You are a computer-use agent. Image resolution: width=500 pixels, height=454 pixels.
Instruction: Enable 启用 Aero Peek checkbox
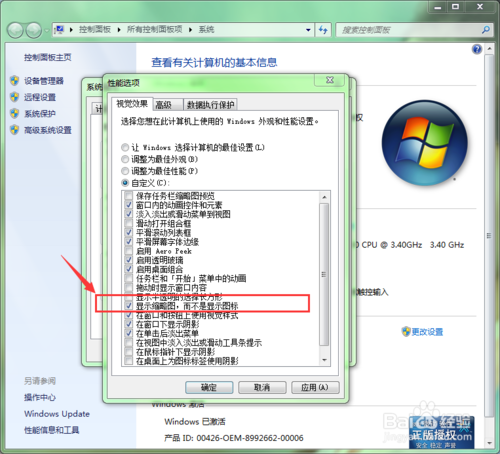pyautogui.click(x=129, y=251)
